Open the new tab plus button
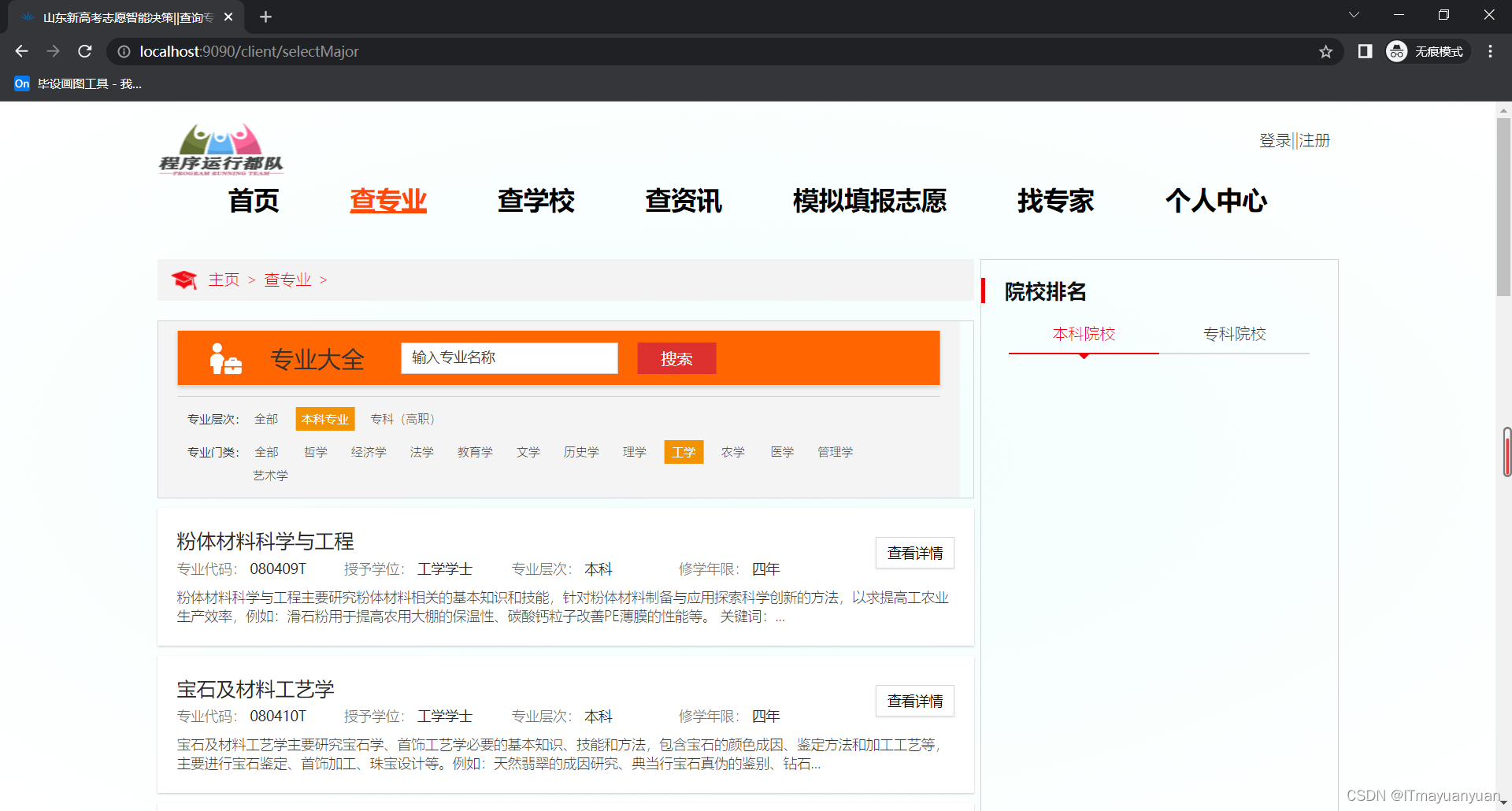 click(x=265, y=17)
